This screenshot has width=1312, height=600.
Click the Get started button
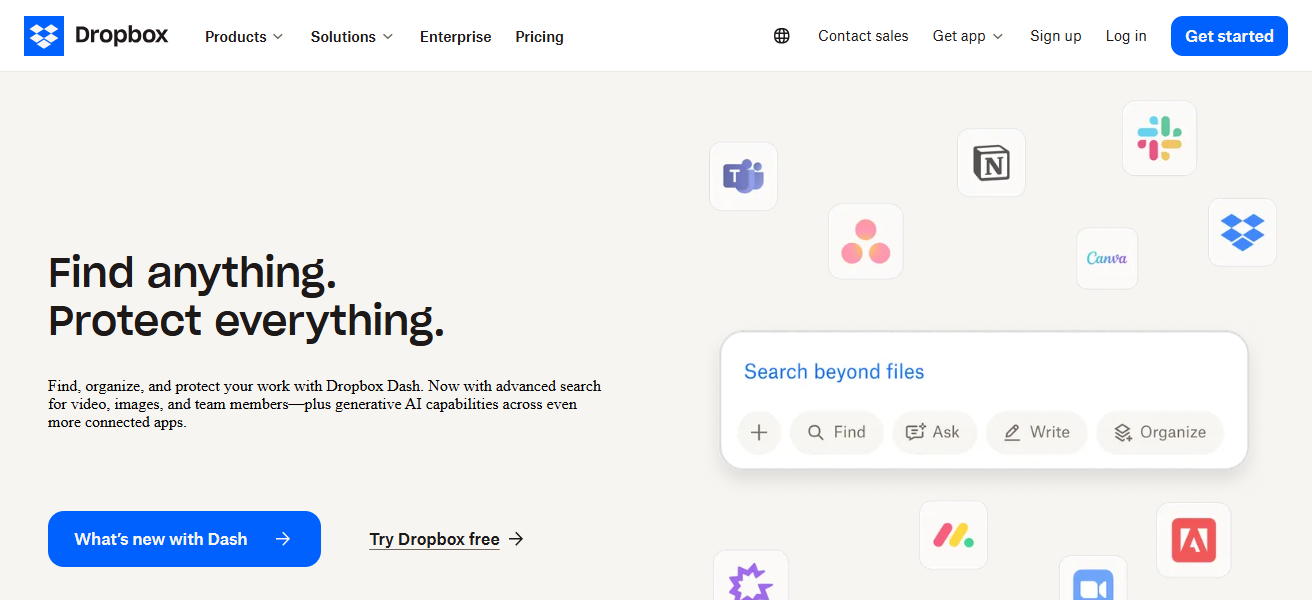click(x=1229, y=35)
